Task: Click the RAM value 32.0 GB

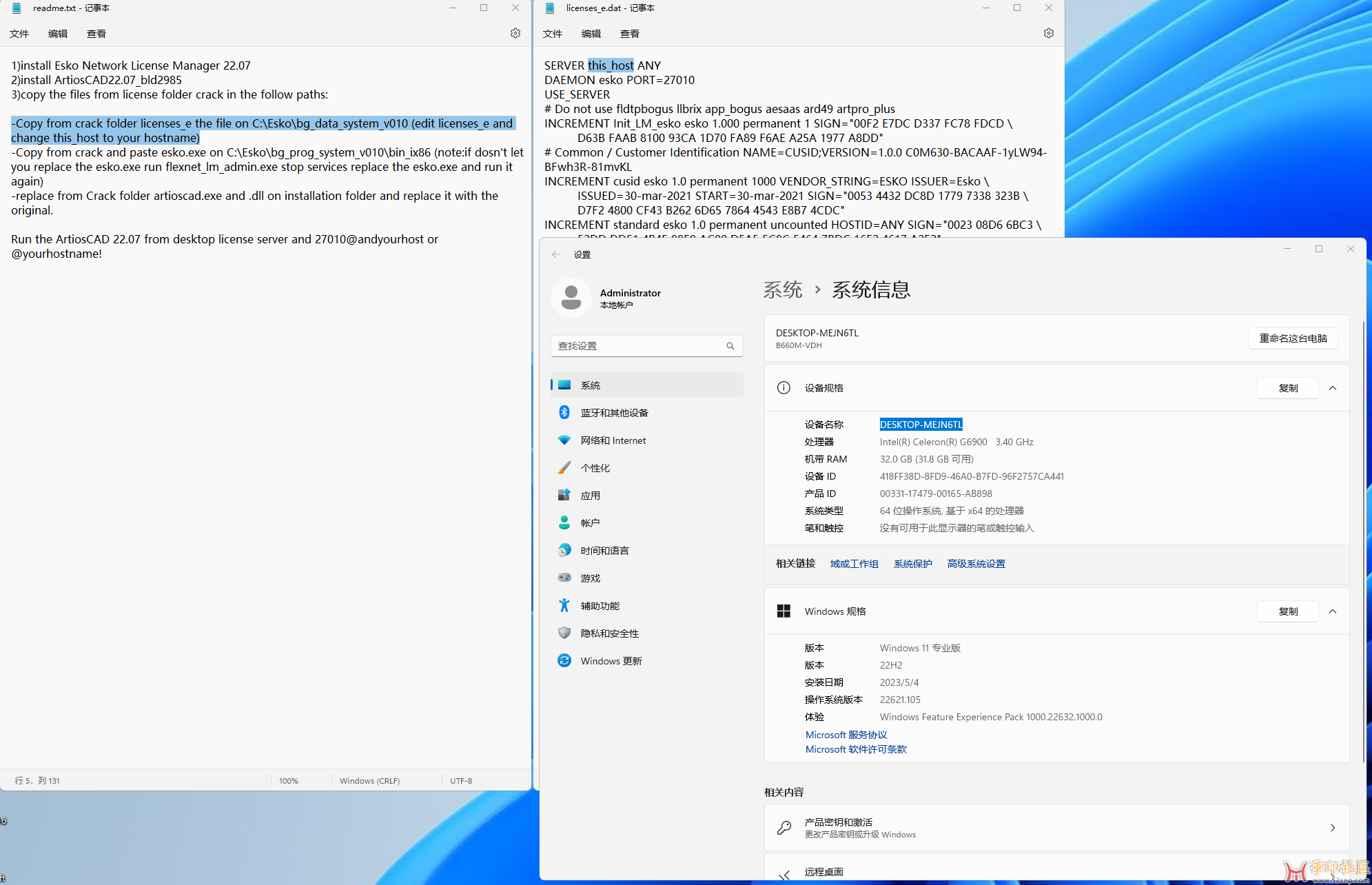Action: click(x=926, y=459)
